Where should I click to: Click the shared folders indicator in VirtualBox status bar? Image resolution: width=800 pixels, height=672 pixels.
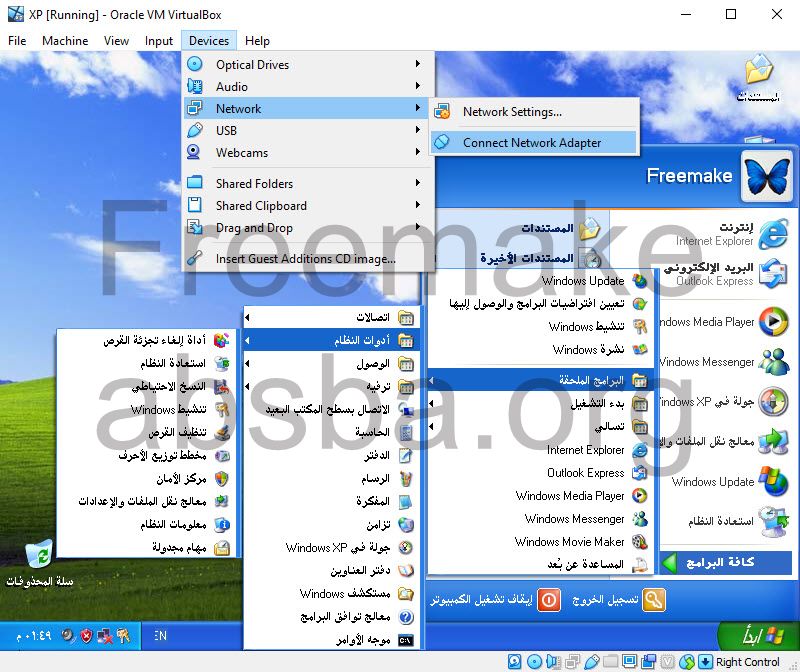(x=611, y=662)
